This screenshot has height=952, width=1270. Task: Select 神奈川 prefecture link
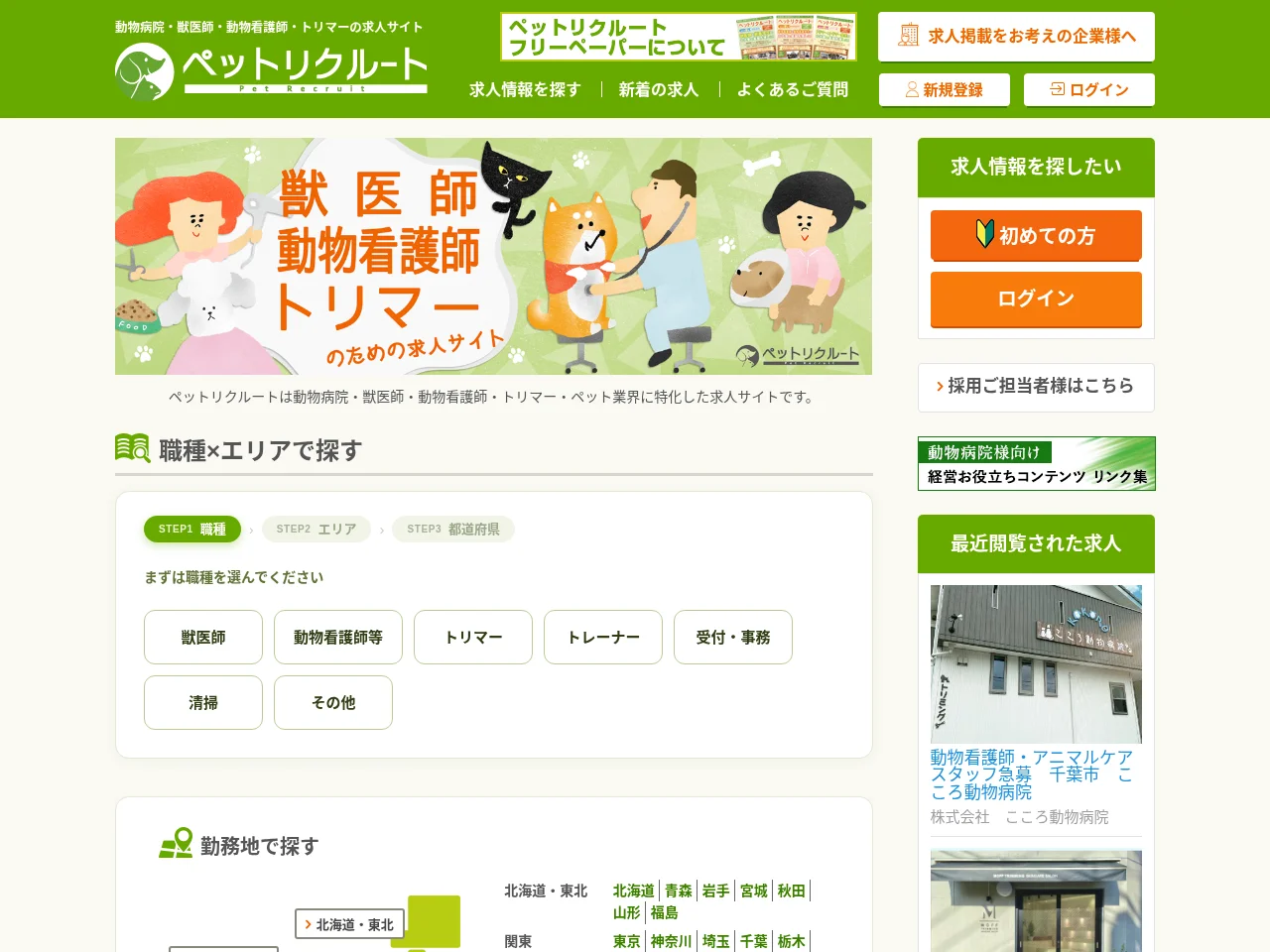(672, 941)
